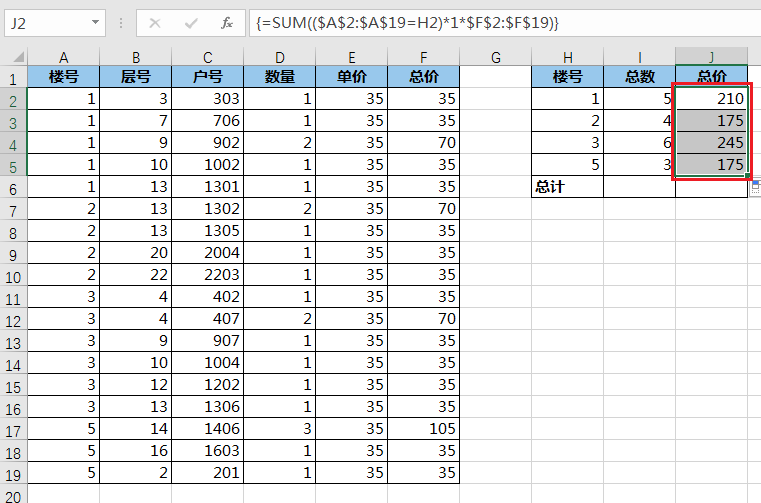Select cell B9 showing 20
This screenshot has width=761, height=503.
135,252
